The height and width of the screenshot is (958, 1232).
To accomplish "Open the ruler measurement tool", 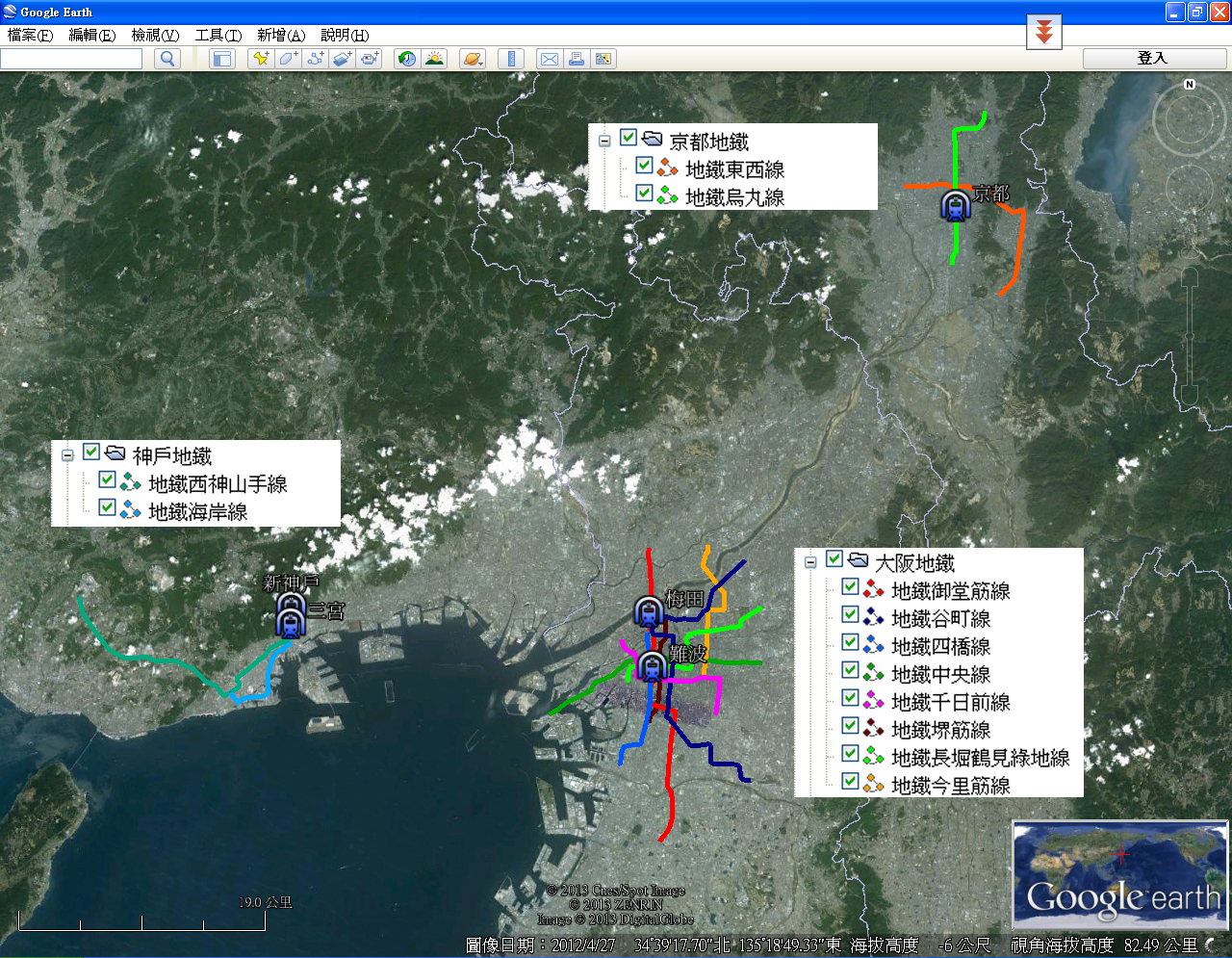I will (x=511, y=59).
